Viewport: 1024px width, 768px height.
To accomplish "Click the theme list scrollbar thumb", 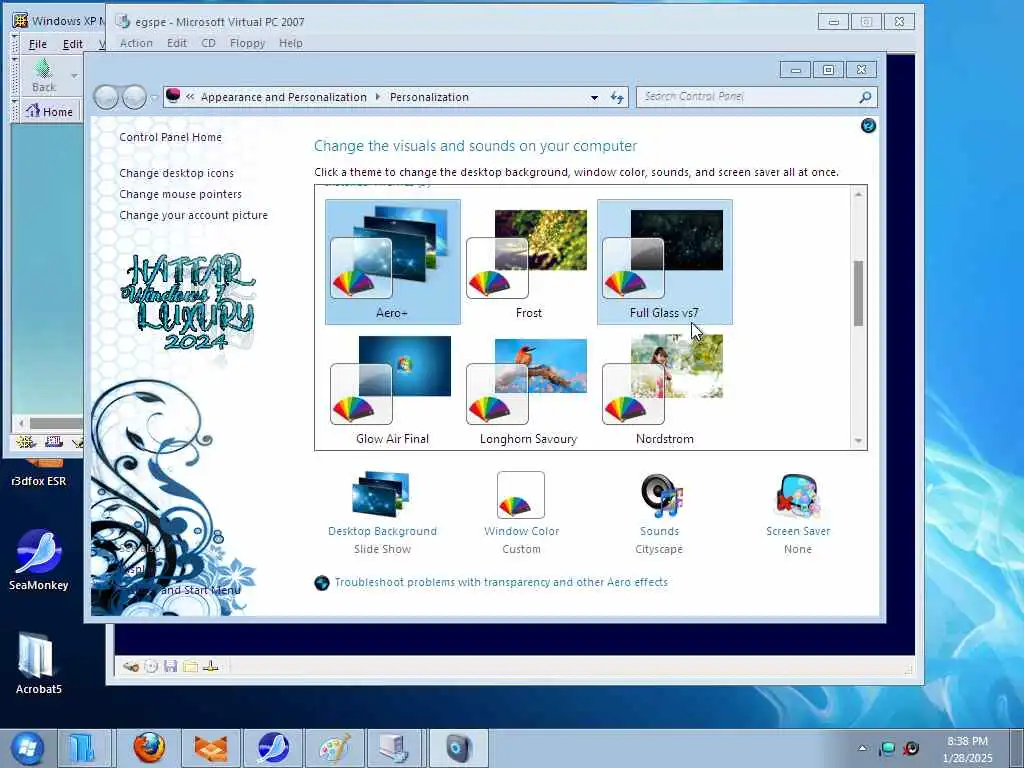I will point(858,293).
